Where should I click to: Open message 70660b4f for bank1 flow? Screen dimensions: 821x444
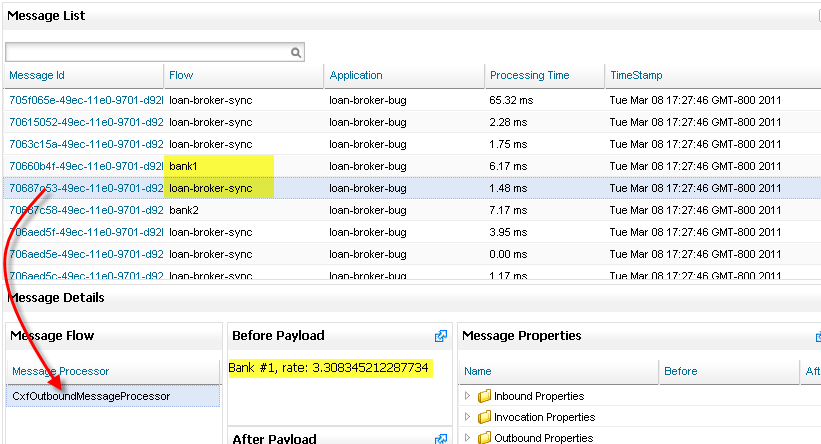click(x=85, y=166)
